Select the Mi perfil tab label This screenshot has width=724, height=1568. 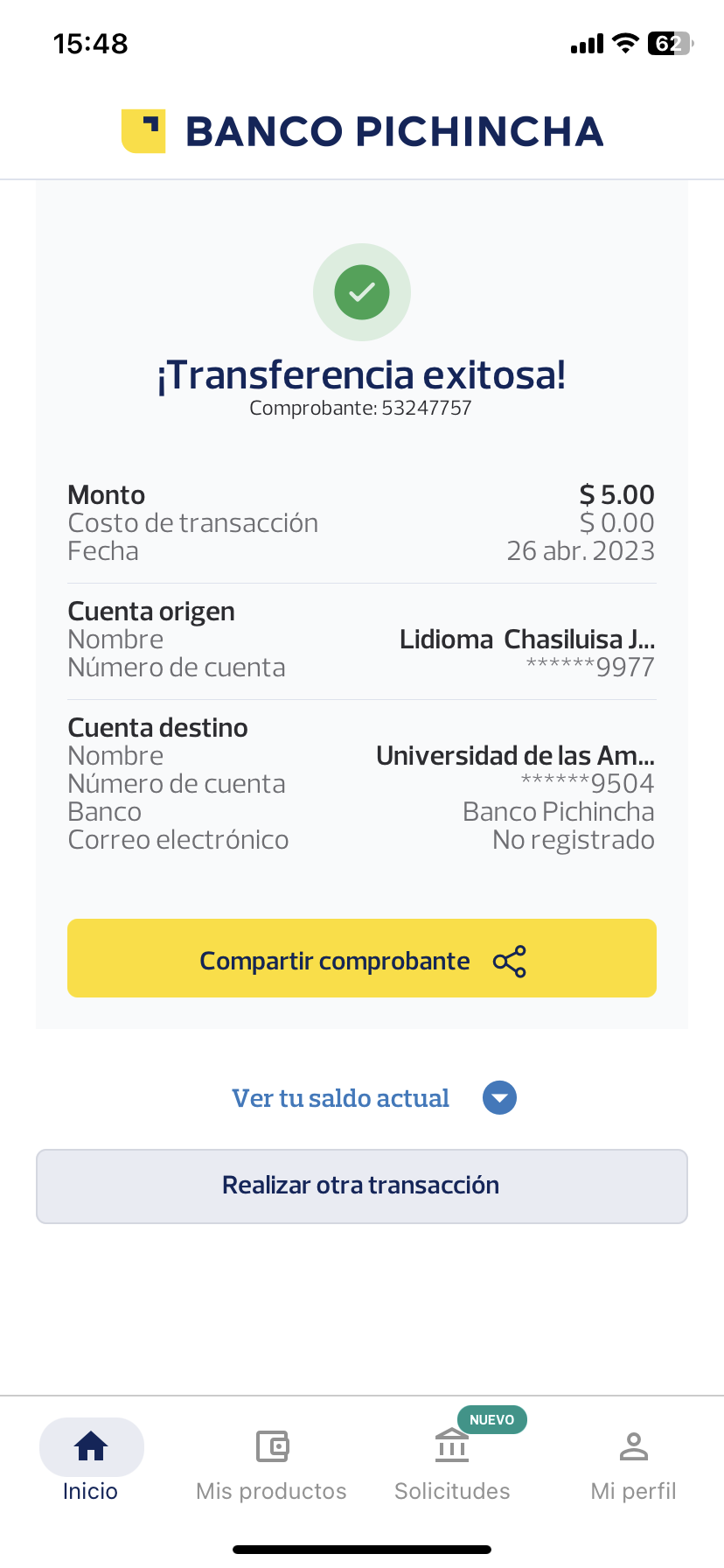pos(633,1491)
